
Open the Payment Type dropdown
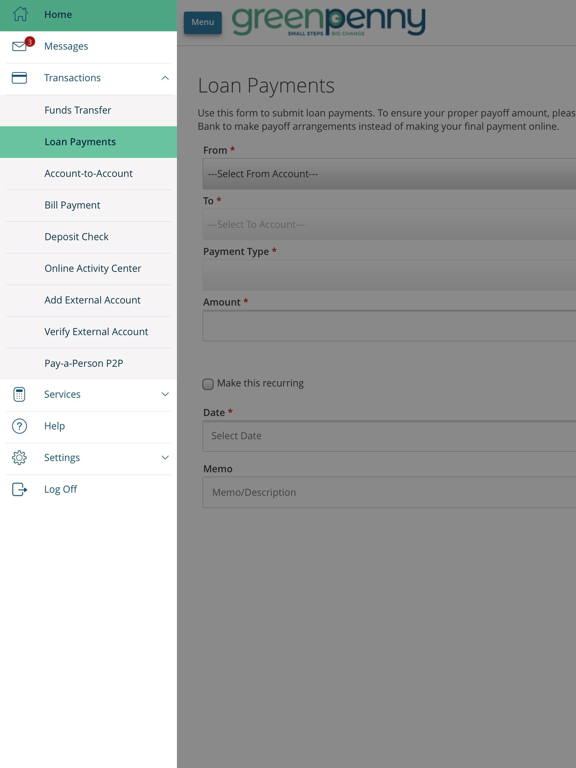[x=389, y=275]
